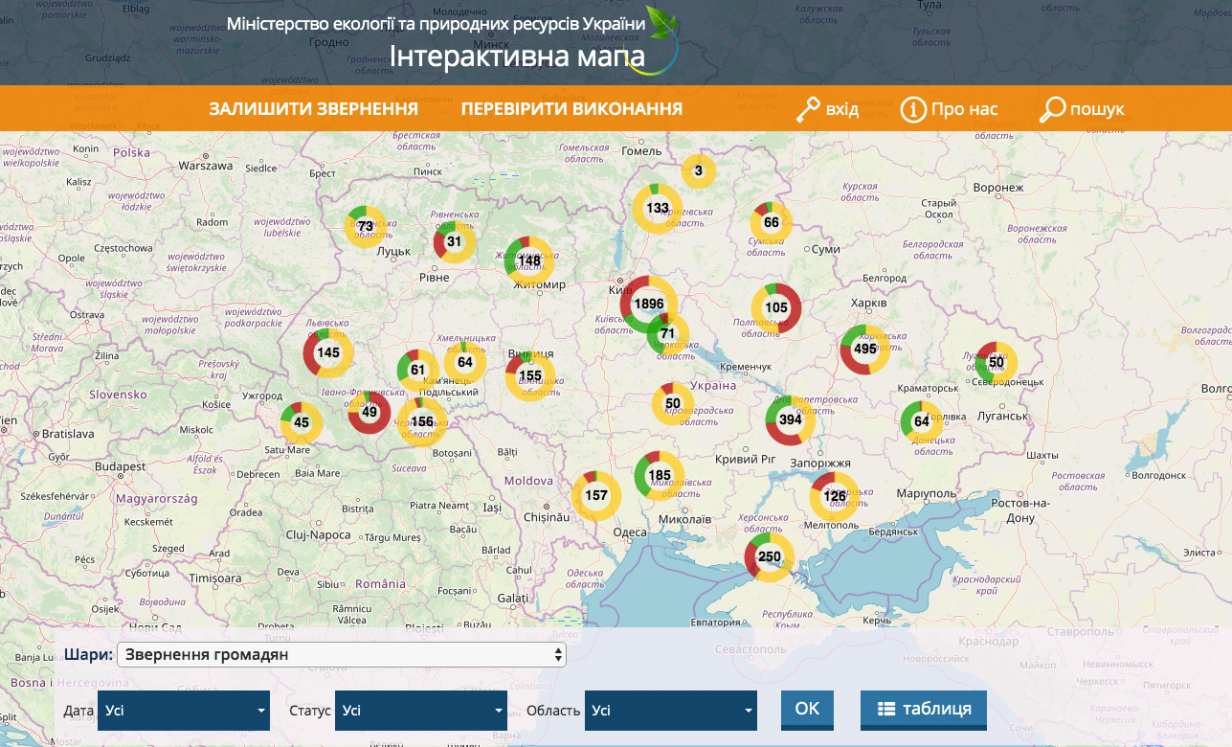The height and width of the screenshot is (747, 1232).
Task: Select the Zhytomyr cluster marker 148
Action: pos(529,261)
